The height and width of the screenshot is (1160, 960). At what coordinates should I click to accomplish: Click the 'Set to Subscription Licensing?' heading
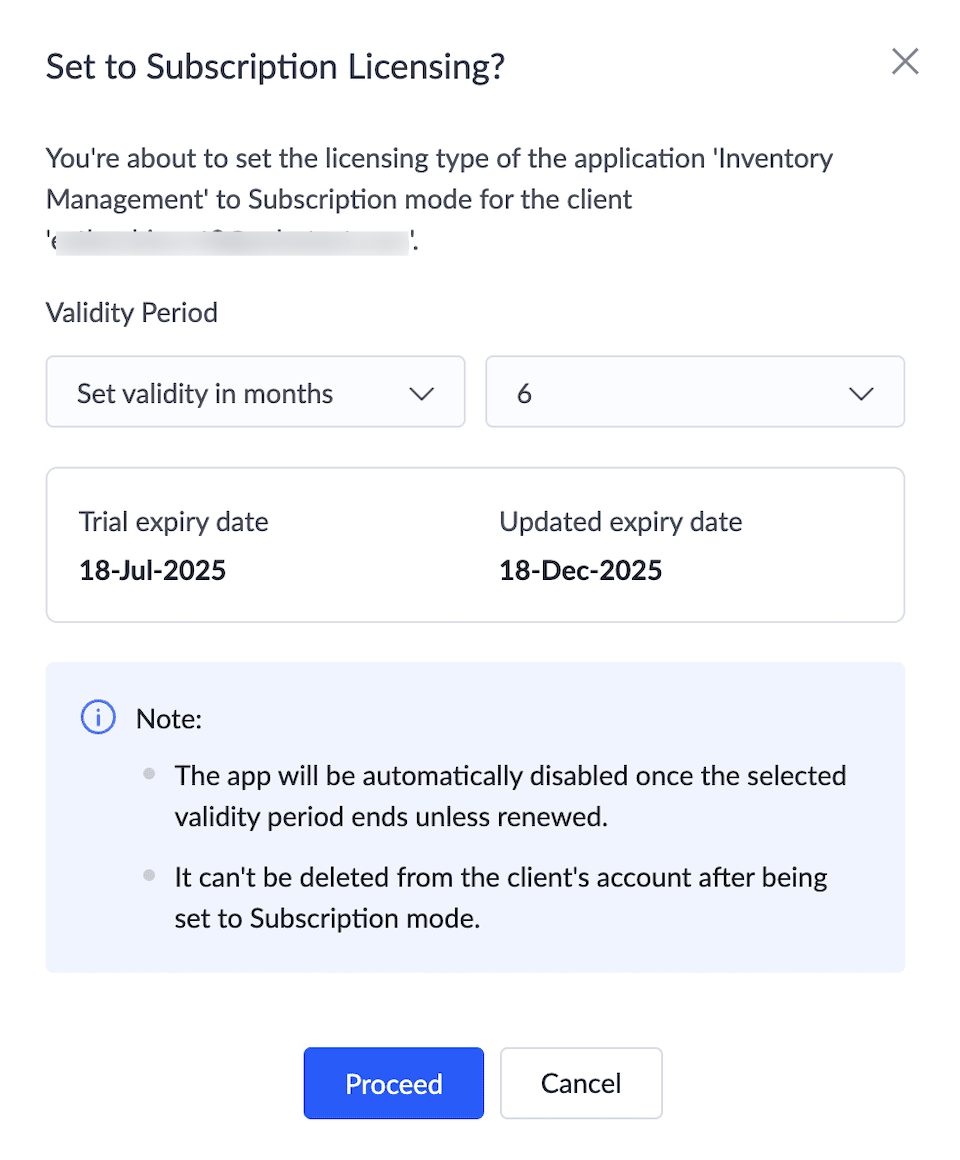point(275,67)
